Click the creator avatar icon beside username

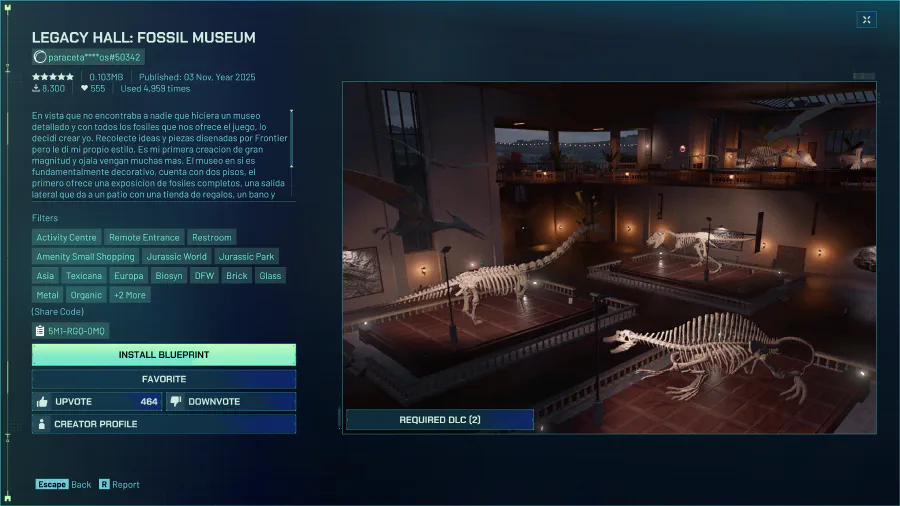click(39, 58)
